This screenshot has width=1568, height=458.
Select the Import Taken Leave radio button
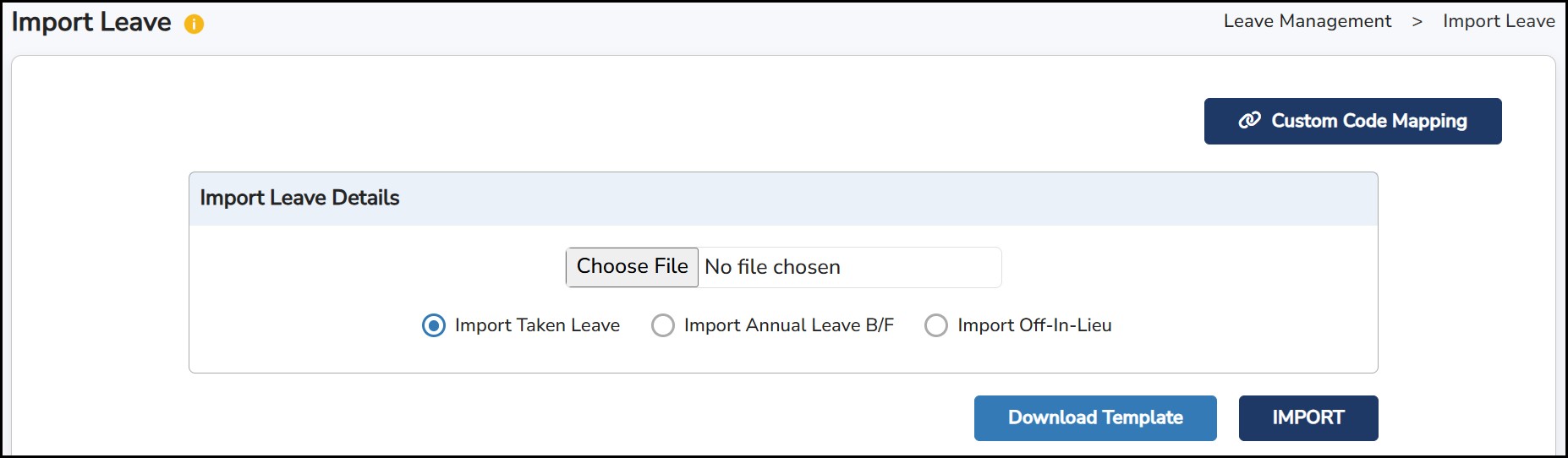pos(434,325)
